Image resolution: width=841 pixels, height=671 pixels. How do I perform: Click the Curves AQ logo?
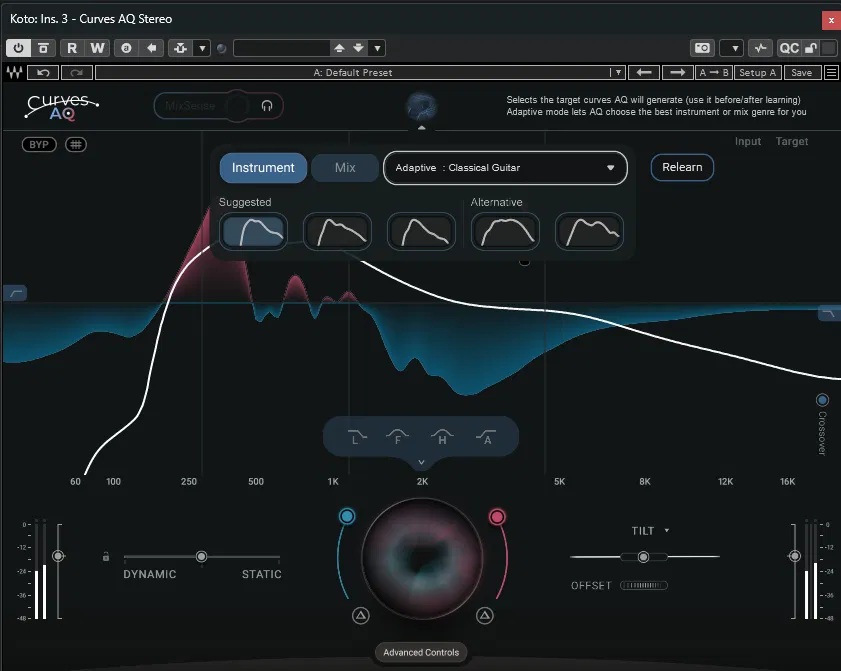point(62,106)
